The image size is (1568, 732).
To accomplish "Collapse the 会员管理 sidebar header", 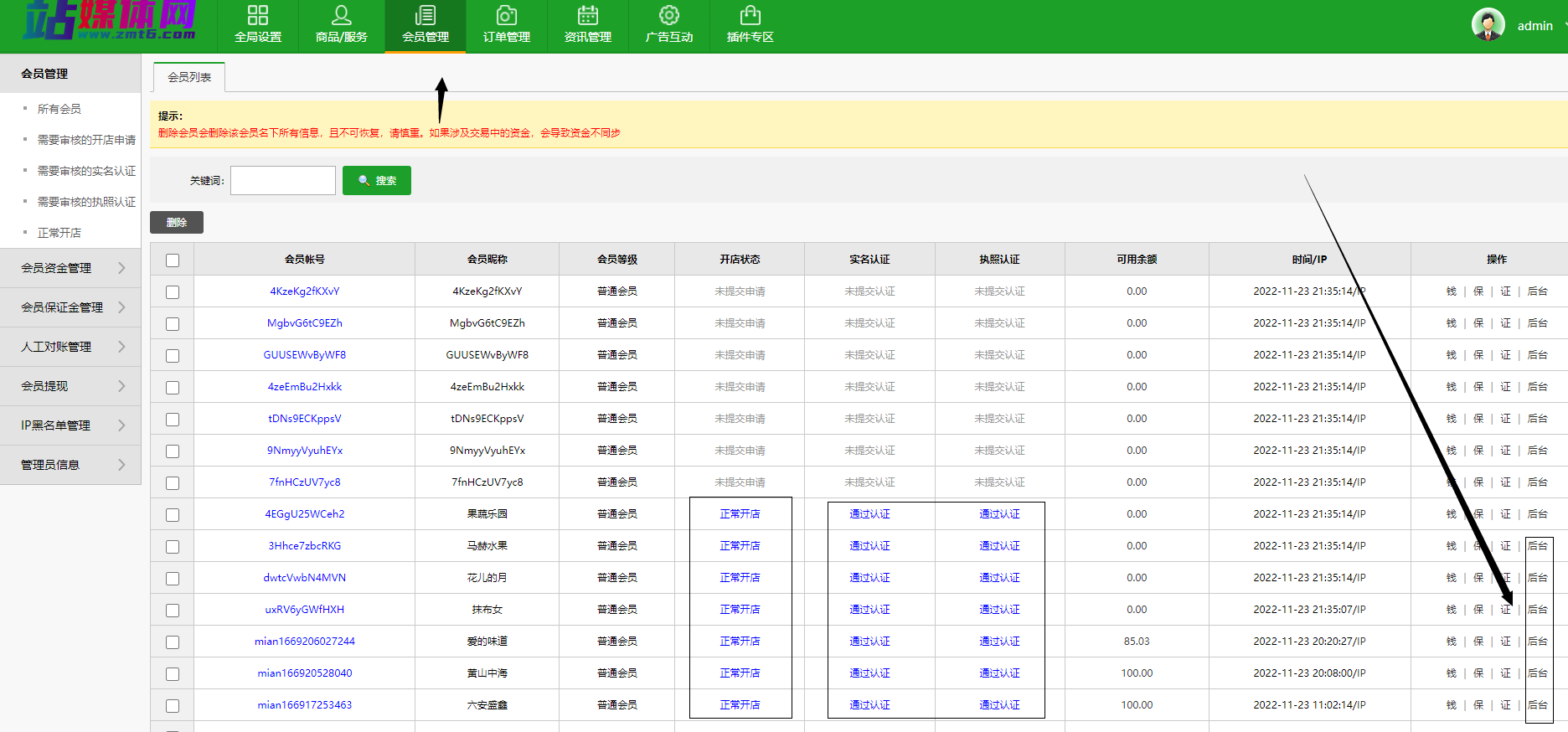I will click(70, 74).
